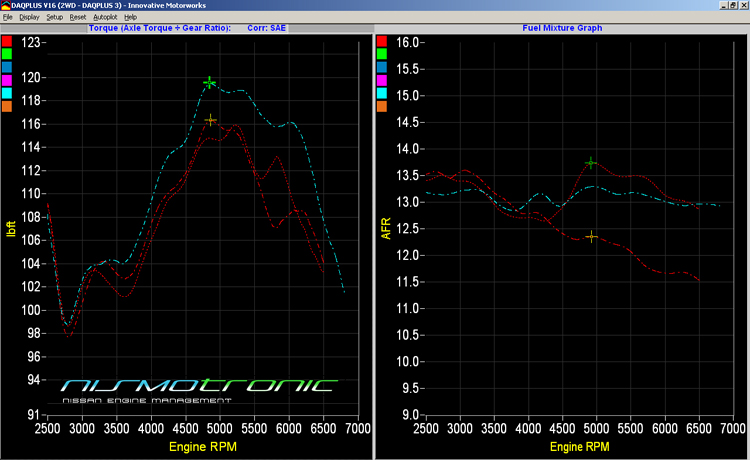Select green run swatch on fuel mixture graph
The image size is (750, 460).
tap(383, 54)
